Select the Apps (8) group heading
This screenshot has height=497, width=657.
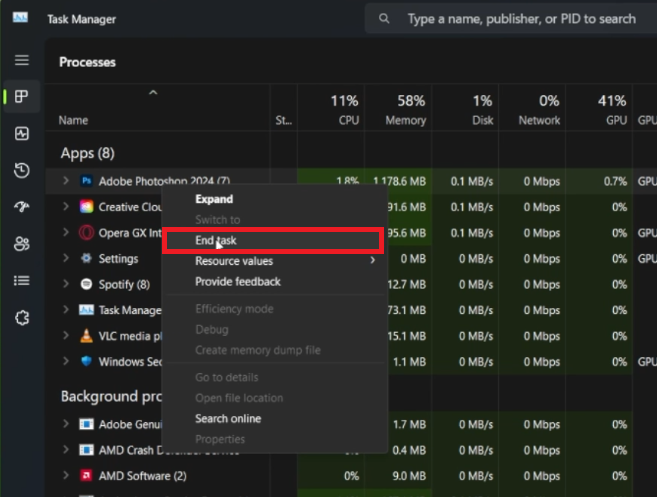click(88, 153)
